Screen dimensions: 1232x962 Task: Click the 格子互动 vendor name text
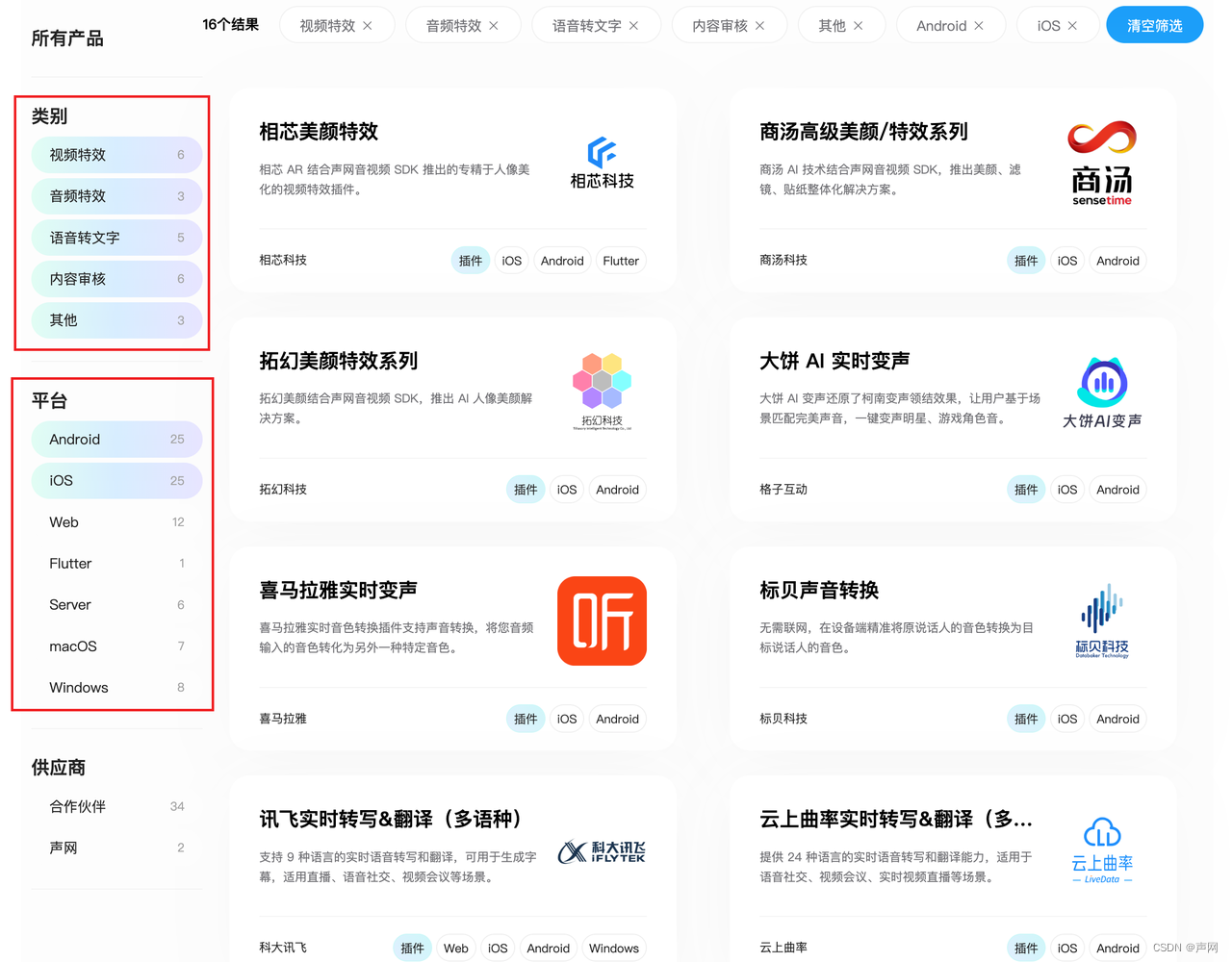[x=783, y=489]
